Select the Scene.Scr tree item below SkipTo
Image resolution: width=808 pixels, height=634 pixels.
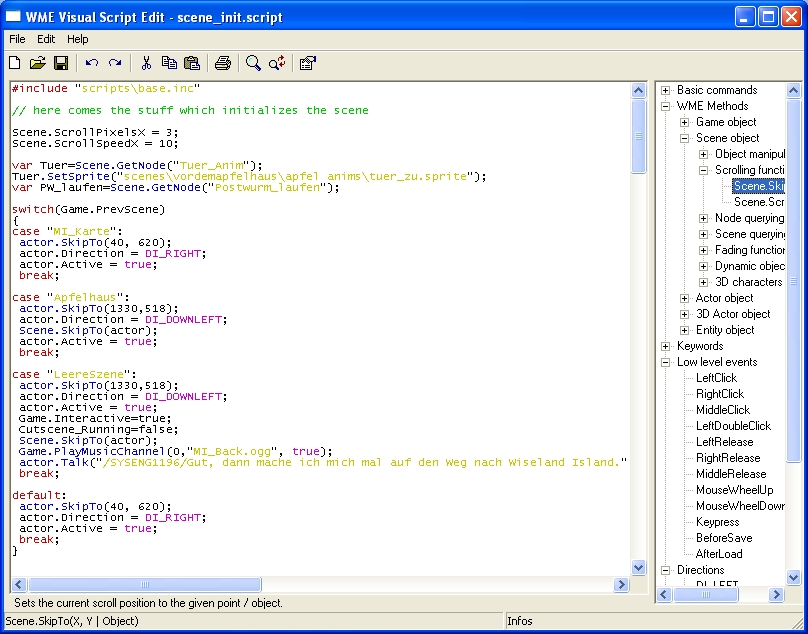point(759,202)
